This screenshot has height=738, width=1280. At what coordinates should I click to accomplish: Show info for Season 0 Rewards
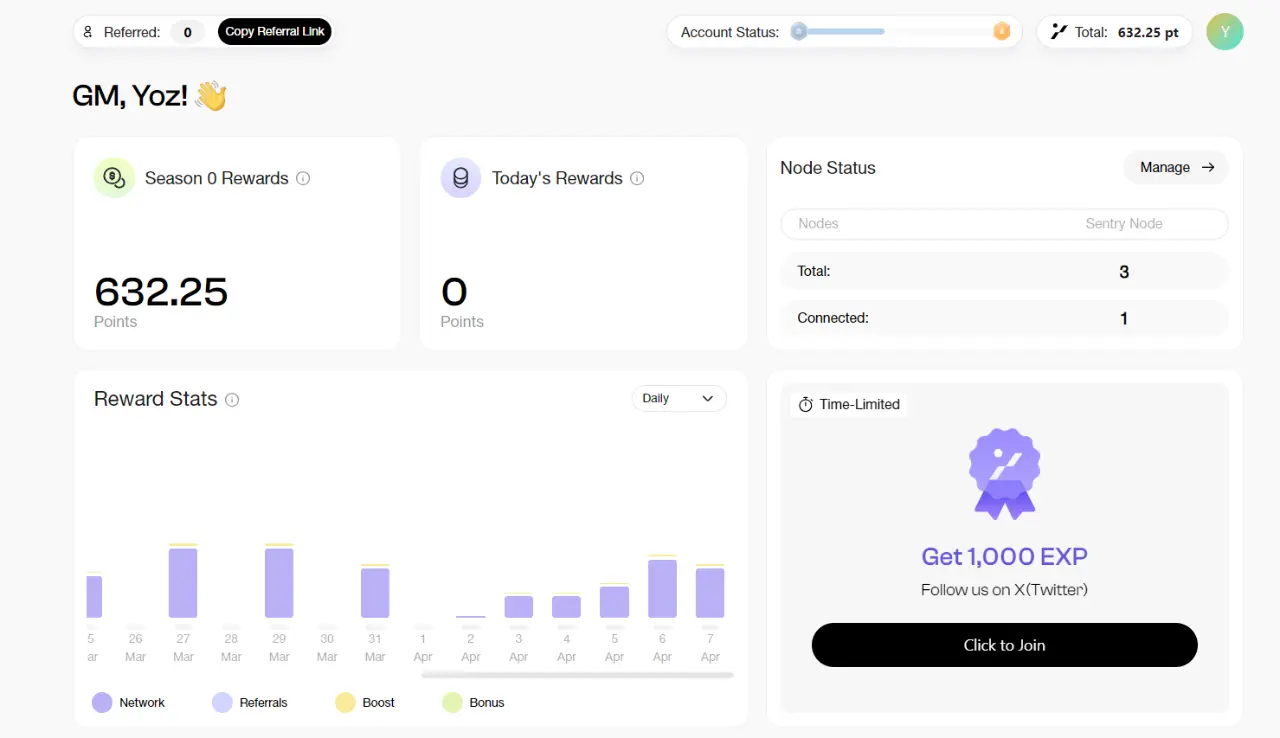303,178
